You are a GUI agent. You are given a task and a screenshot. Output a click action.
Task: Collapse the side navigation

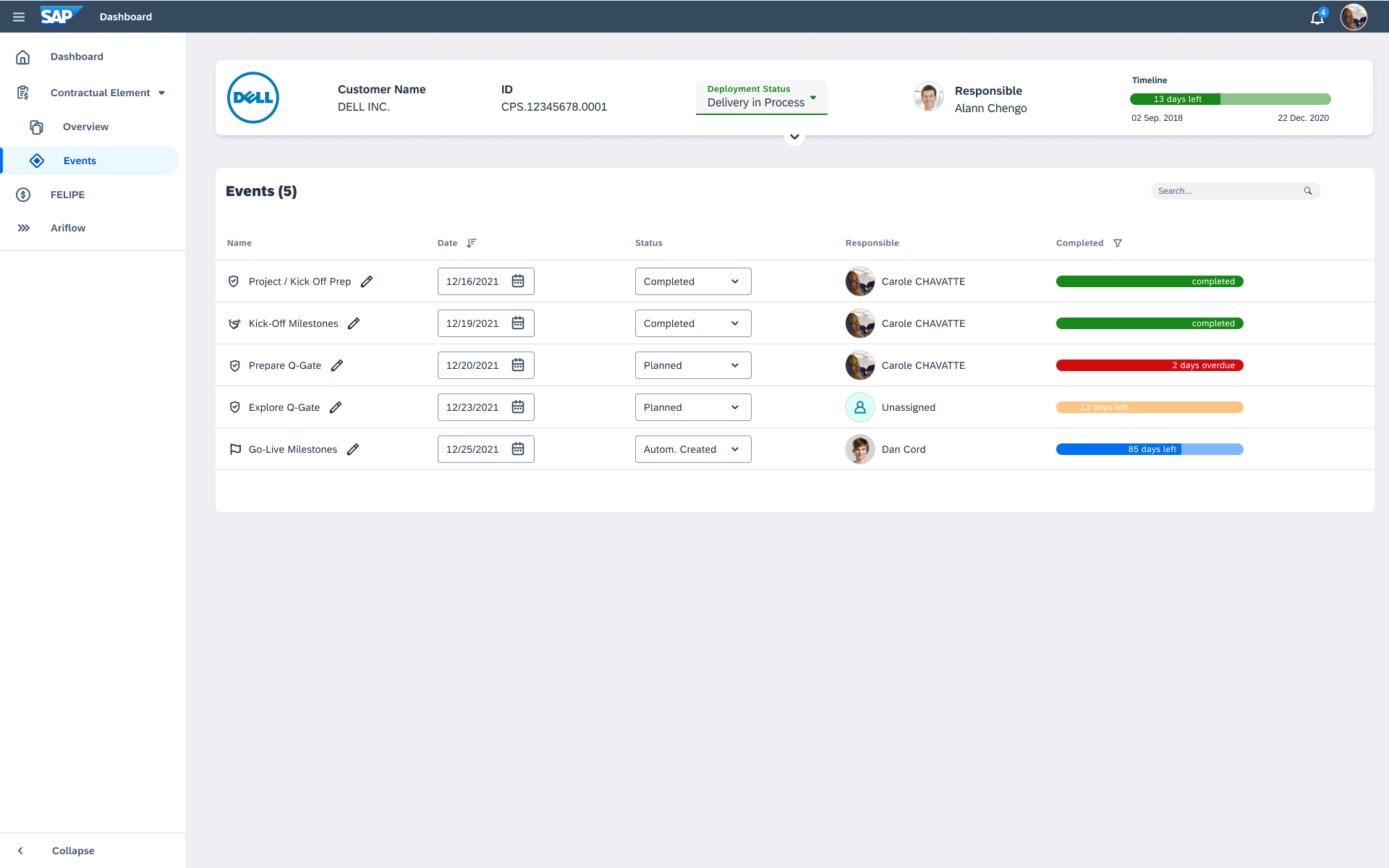[72, 851]
